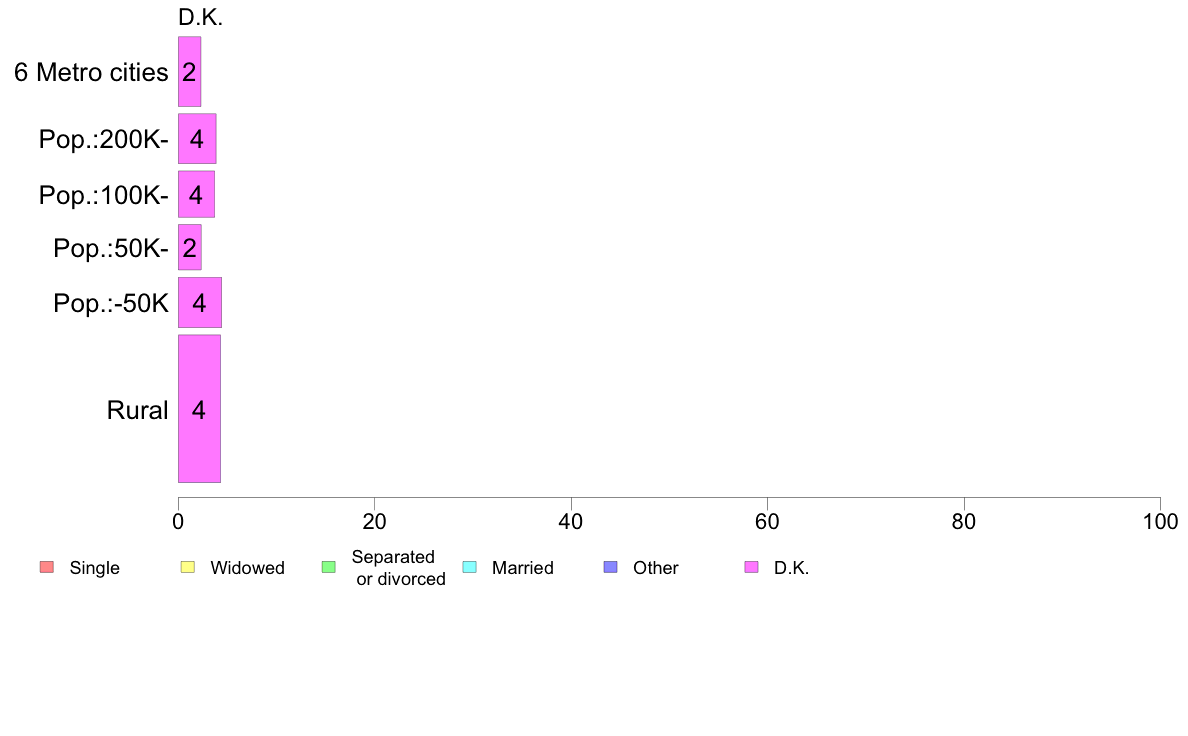
Task: Select the Rural category bar
Action: coord(199,409)
